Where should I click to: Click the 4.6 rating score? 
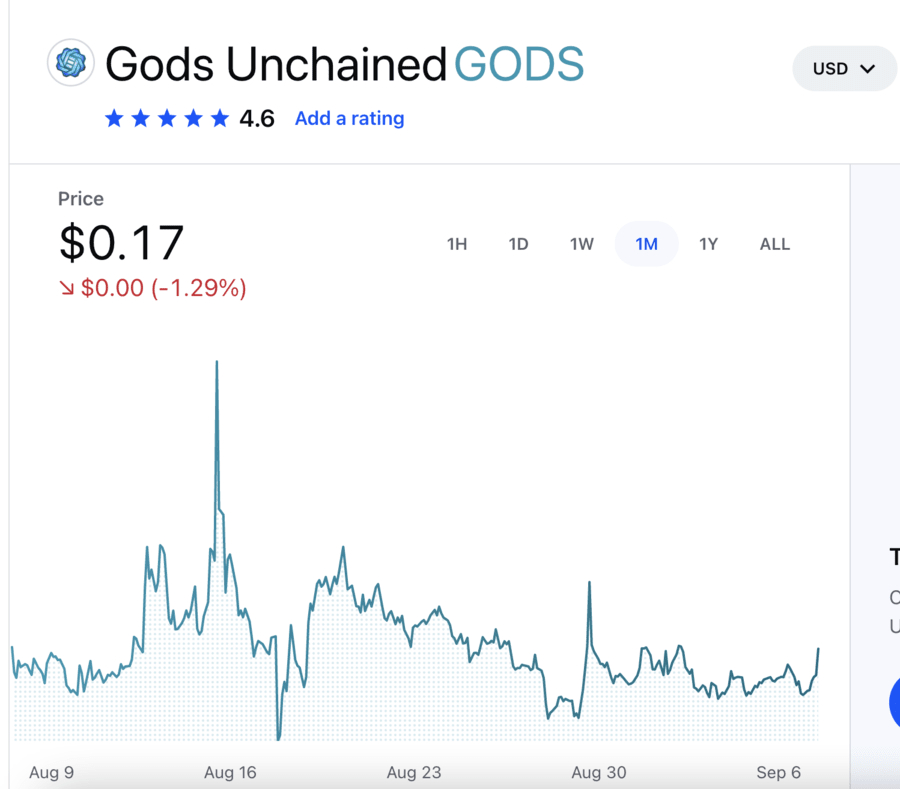(257, 119)
